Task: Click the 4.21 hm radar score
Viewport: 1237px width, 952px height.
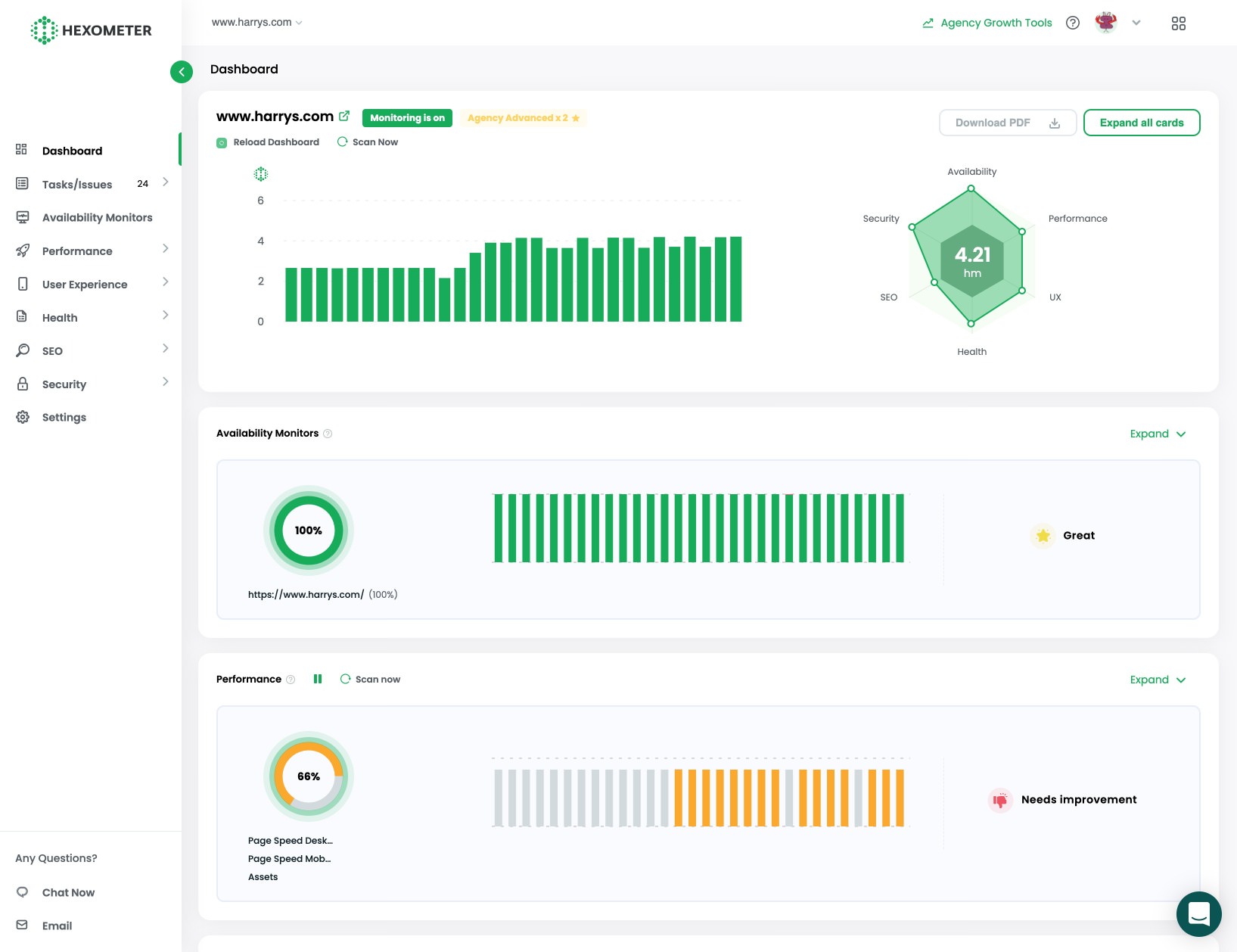Action: pos(972,261)
